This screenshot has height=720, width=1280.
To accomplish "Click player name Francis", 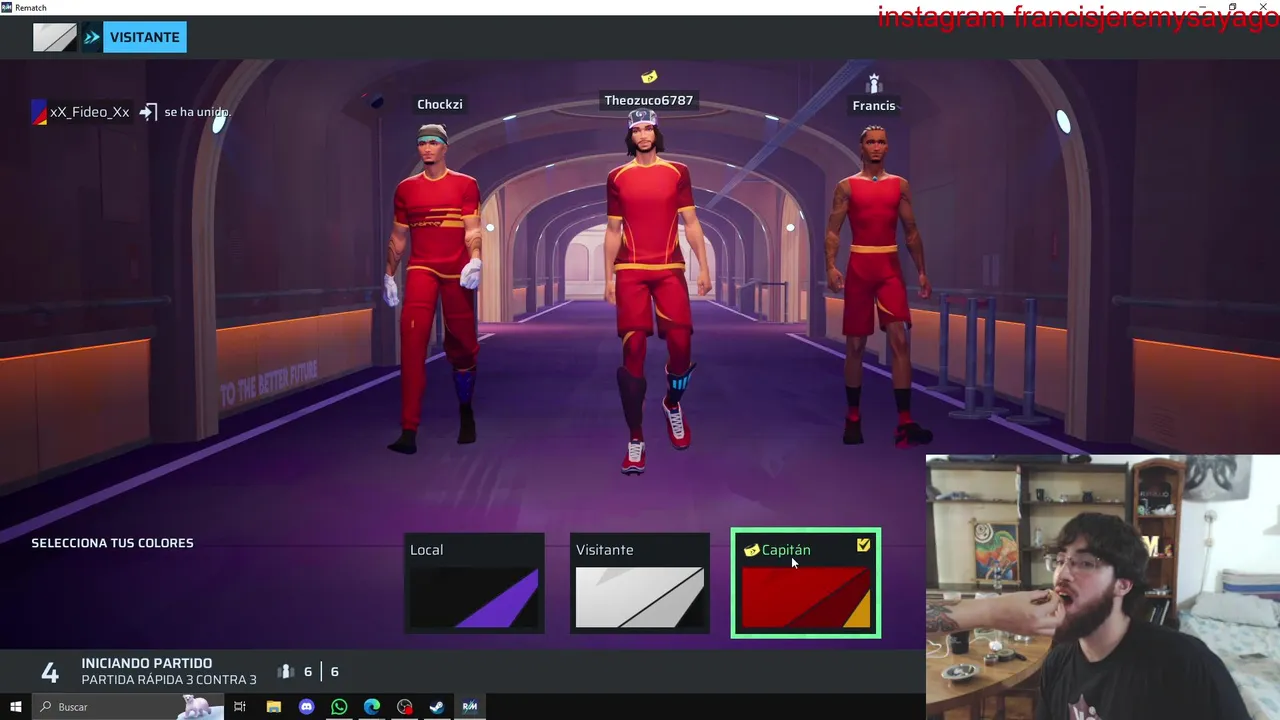I will point(874,105).
